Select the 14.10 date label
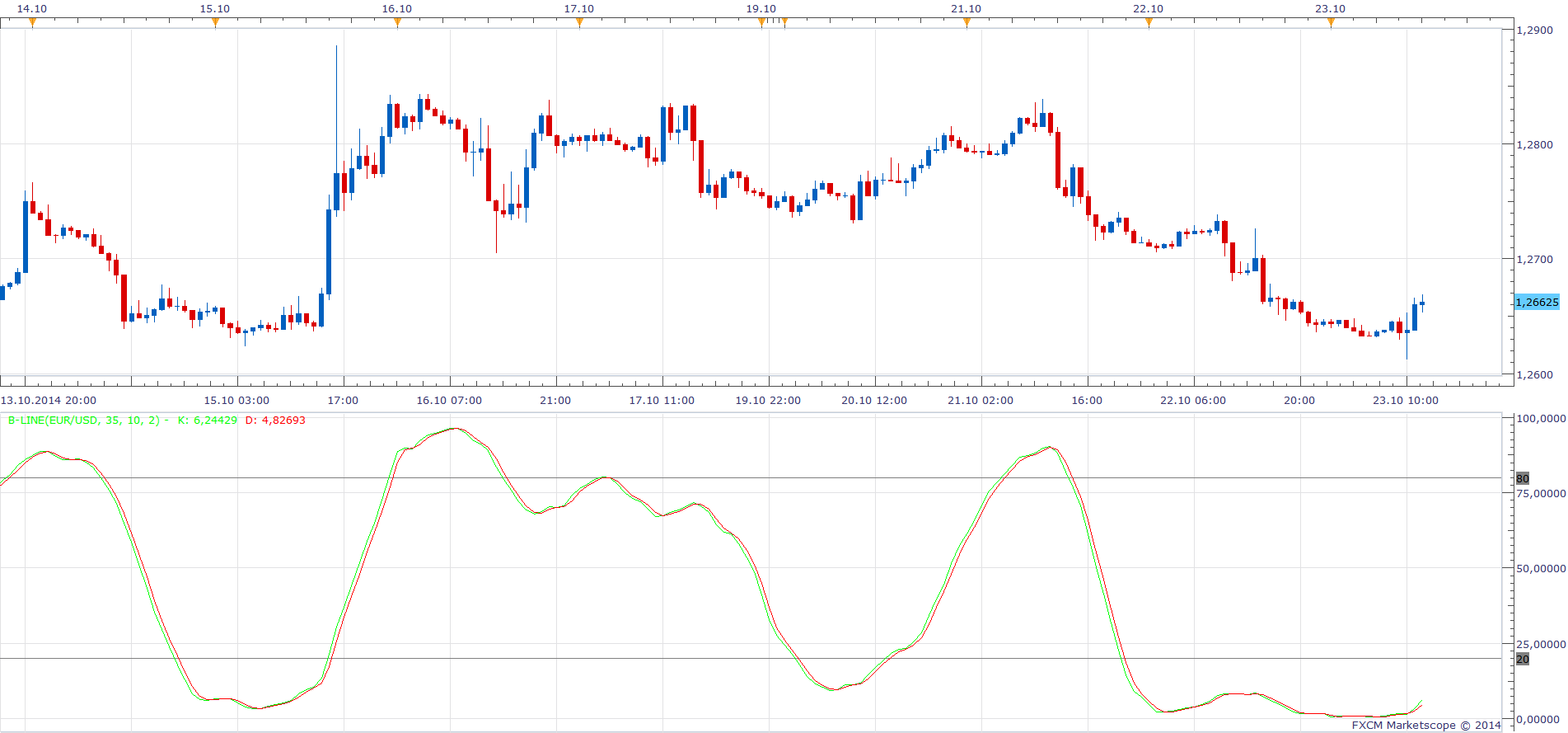 click(x=32, y=9)
